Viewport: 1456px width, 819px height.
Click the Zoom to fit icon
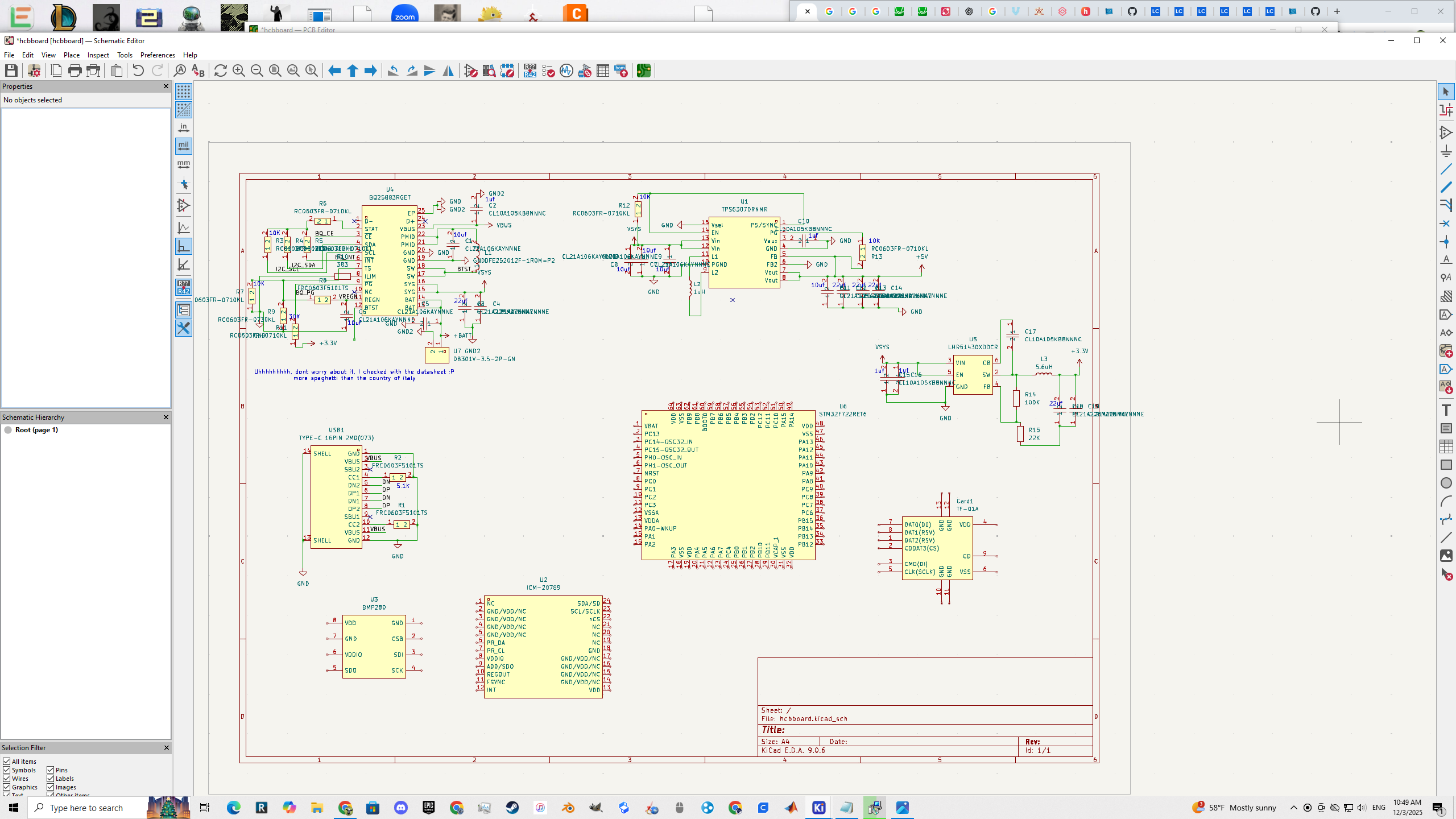[275, 71]
